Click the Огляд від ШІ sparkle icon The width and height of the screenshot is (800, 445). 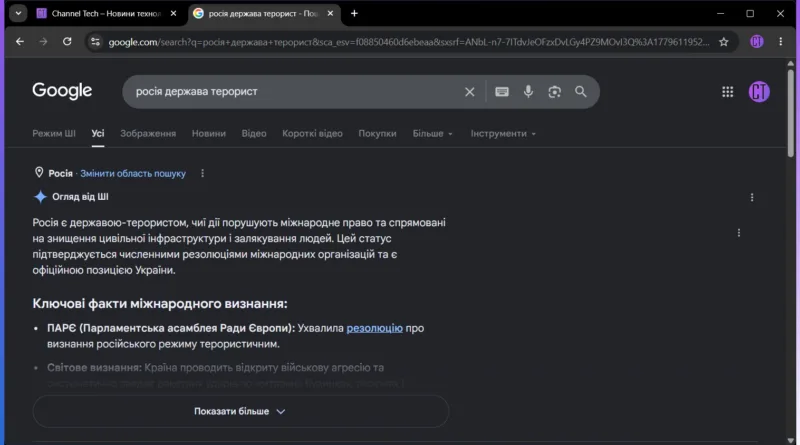[x=40, y=197]
